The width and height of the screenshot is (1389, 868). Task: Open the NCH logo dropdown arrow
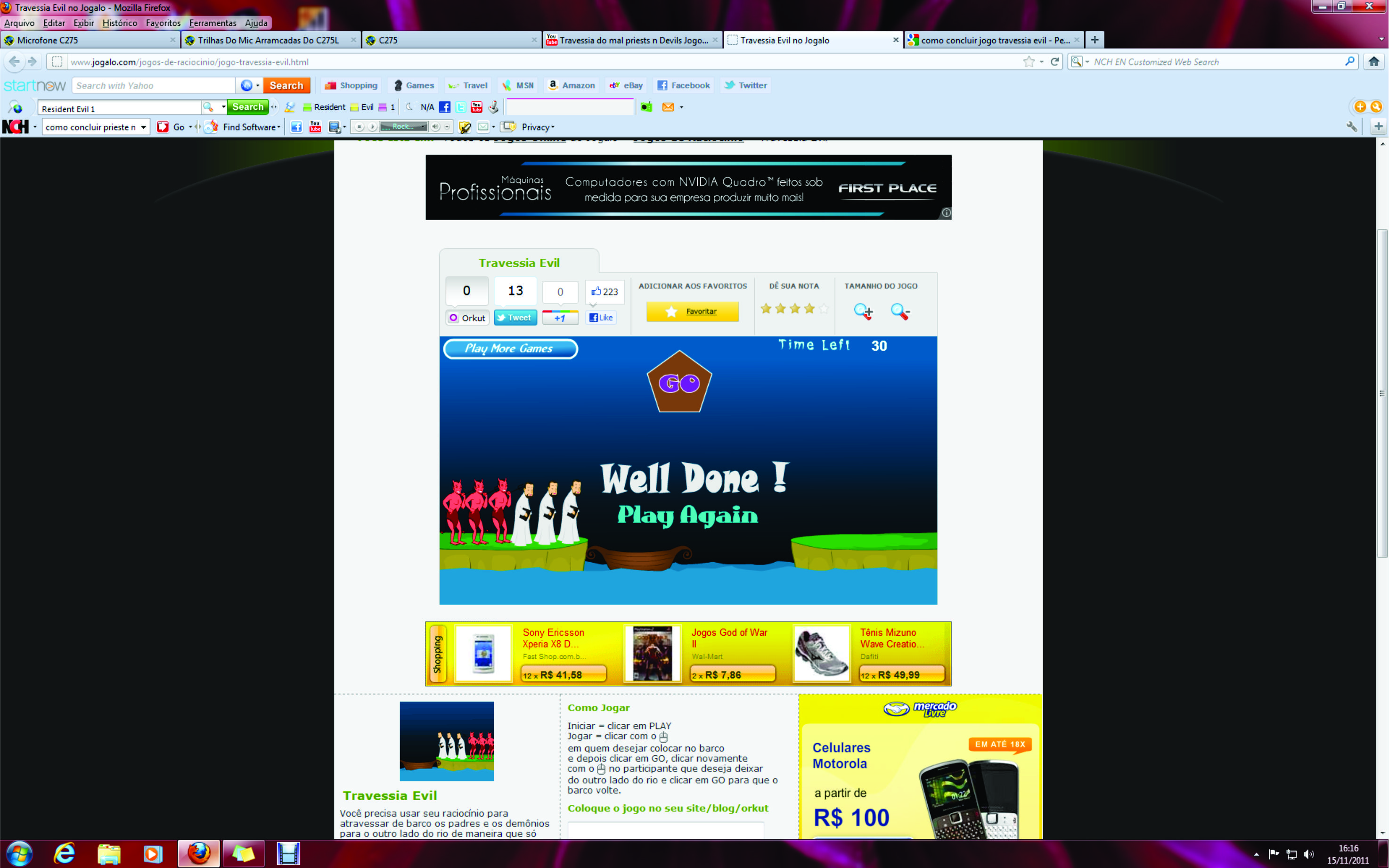click(x=35, y=127)
